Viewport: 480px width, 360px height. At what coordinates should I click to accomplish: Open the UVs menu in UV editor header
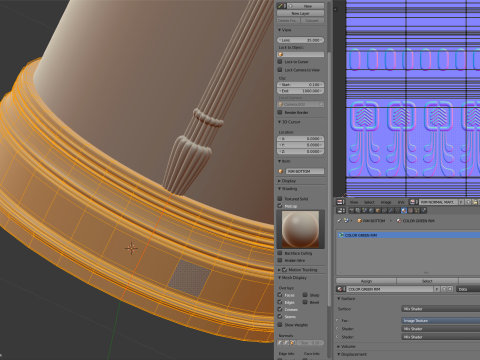coord(401,202)
